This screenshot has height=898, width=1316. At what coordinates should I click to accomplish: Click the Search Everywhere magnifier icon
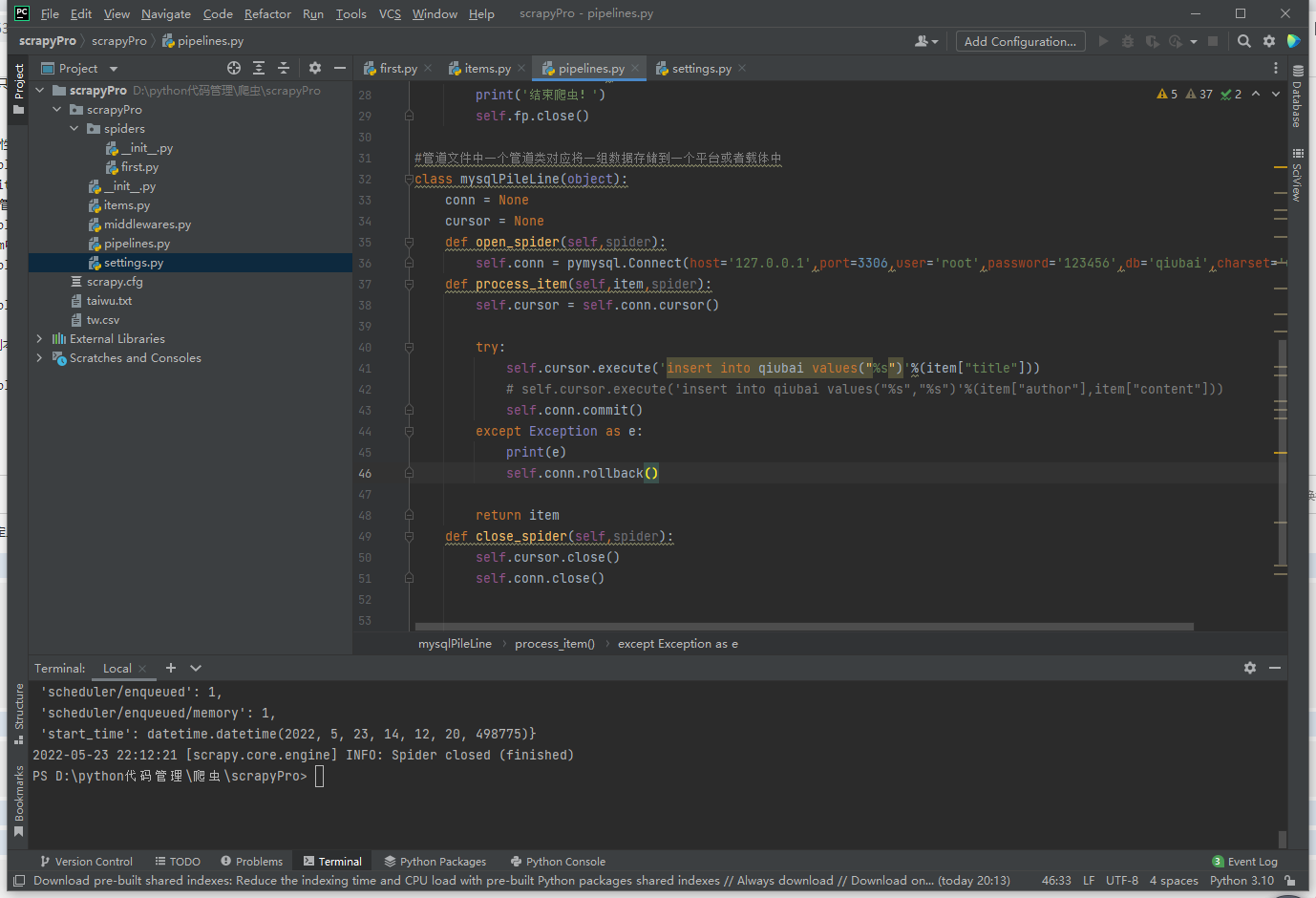(x=1243, y=41)
